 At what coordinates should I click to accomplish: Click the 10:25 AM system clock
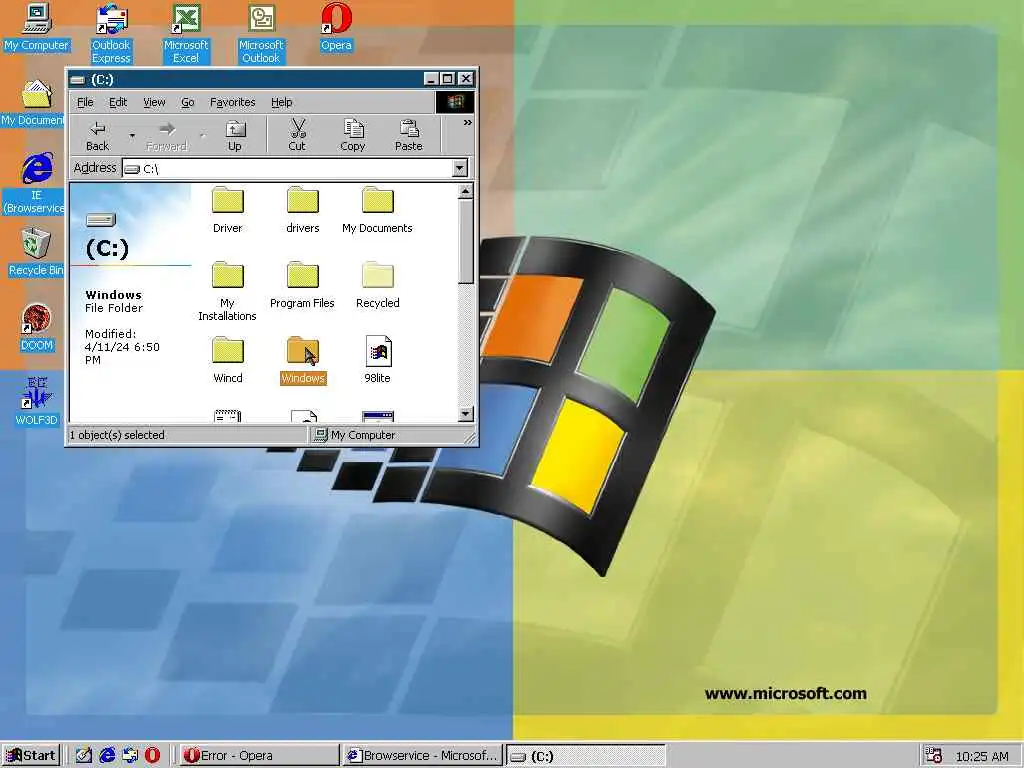pos(982,756)
